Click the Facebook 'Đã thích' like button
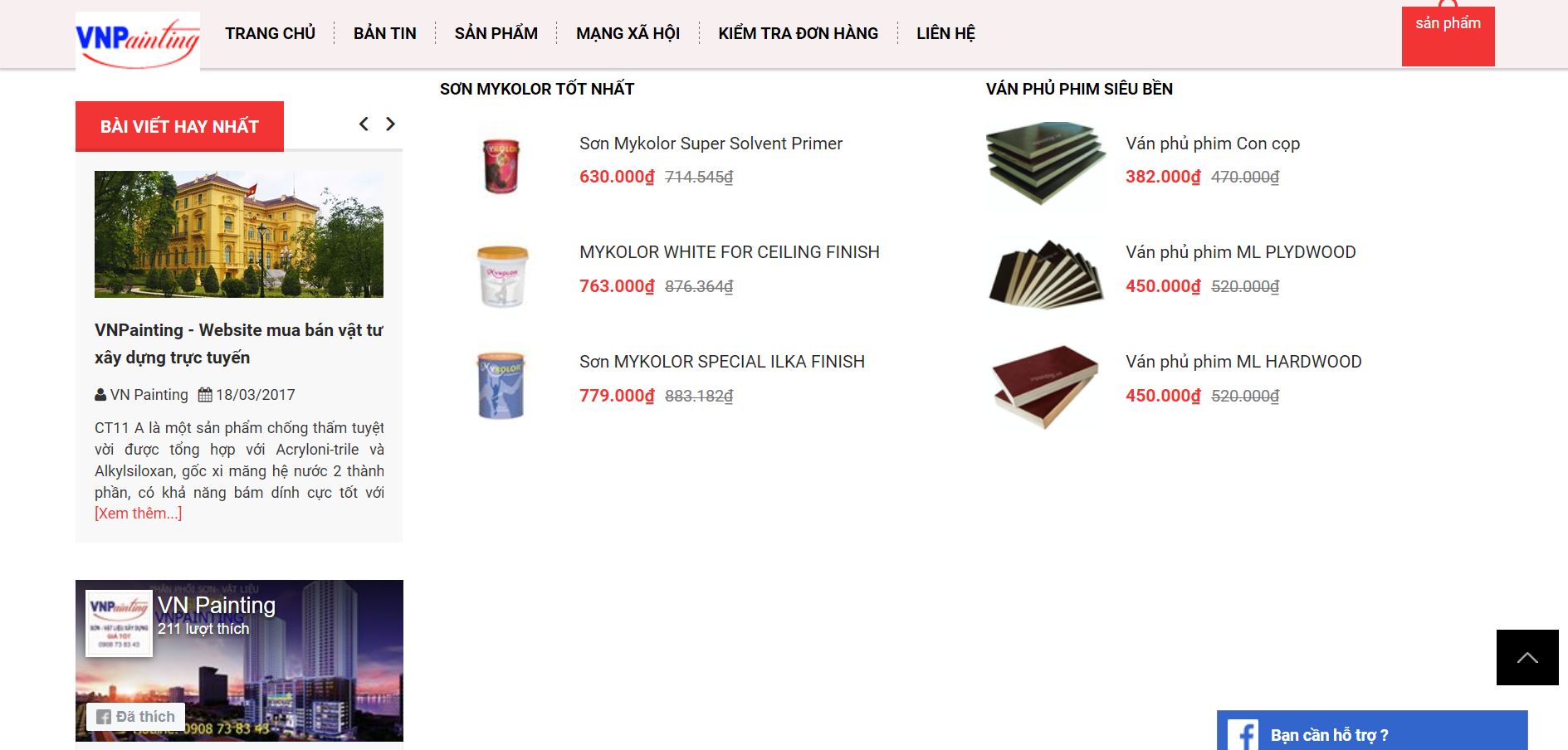This screenshot has height=750, width=1568. pos(136,717)
